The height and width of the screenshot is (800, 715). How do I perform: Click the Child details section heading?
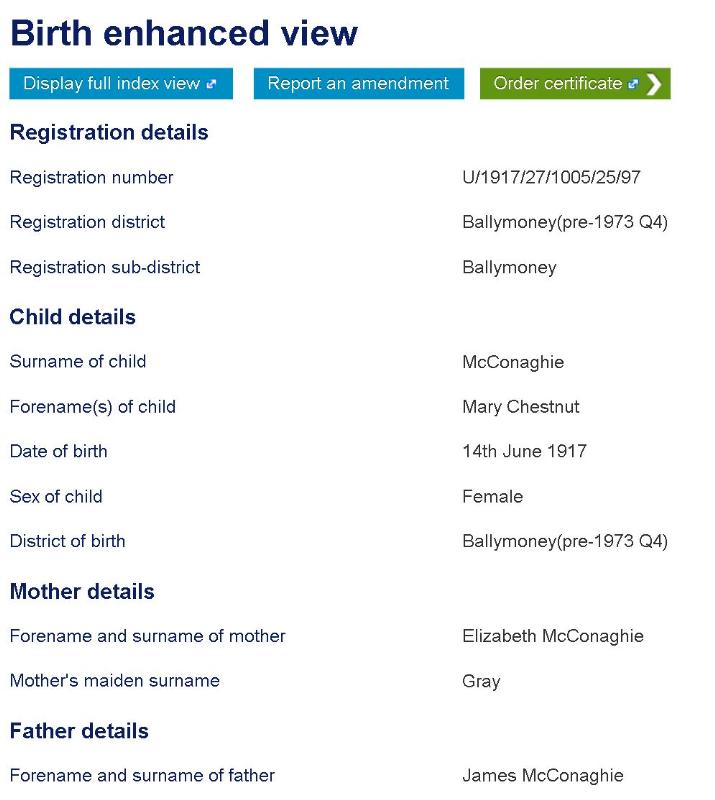pyautogui.click(x=72, y=317)
